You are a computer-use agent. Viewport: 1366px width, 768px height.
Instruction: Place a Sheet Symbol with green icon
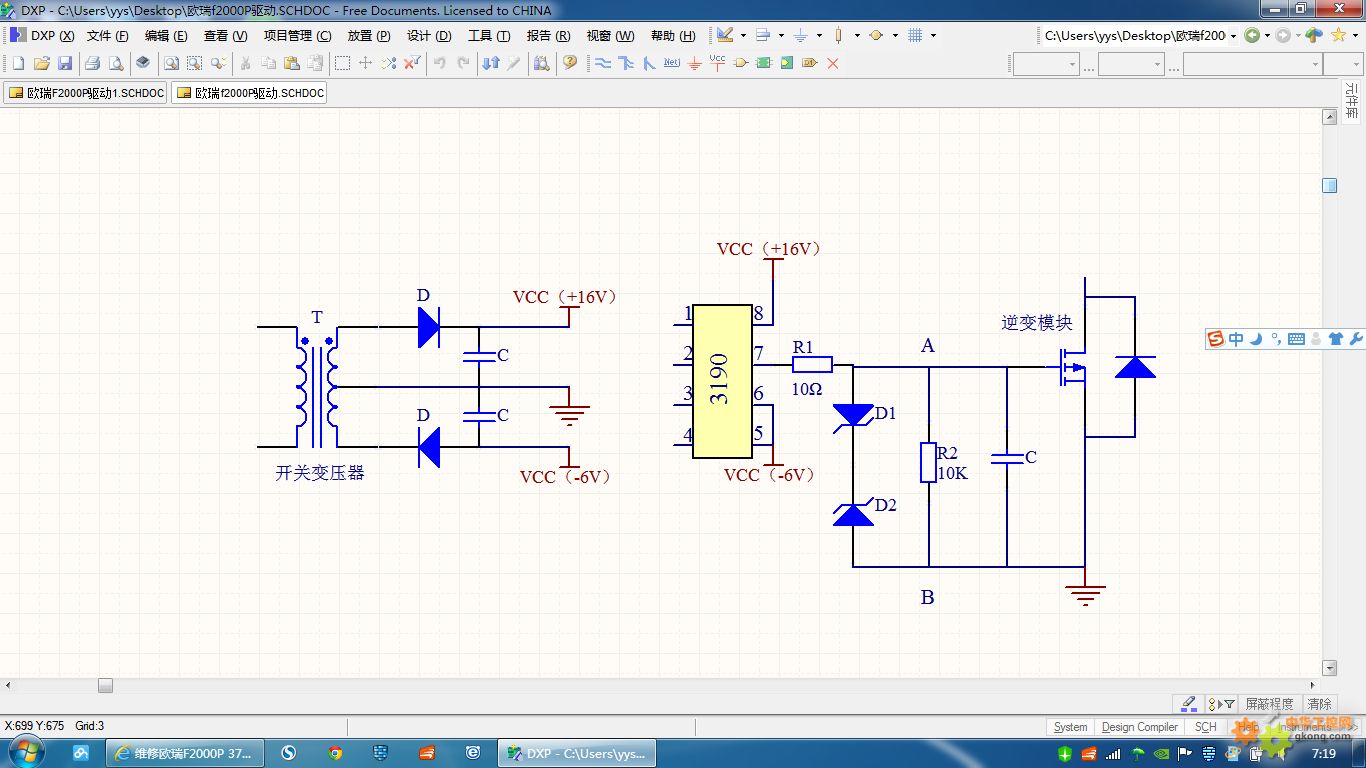[x=764, y=63]
